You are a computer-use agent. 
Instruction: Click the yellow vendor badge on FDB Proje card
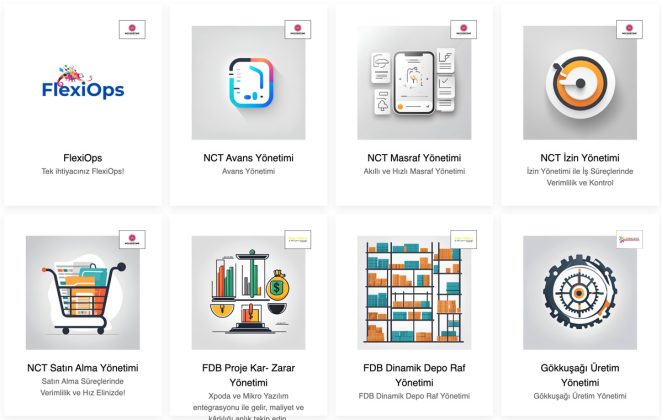coord(298,239)
